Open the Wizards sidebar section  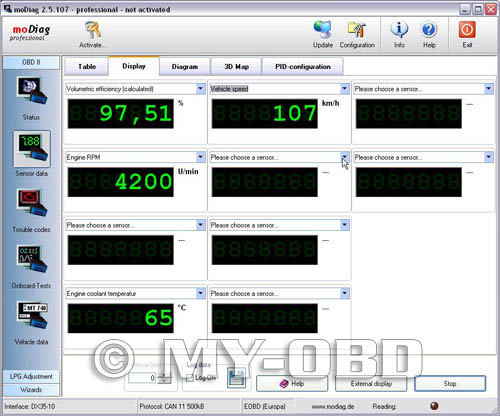tap(31, 390)
